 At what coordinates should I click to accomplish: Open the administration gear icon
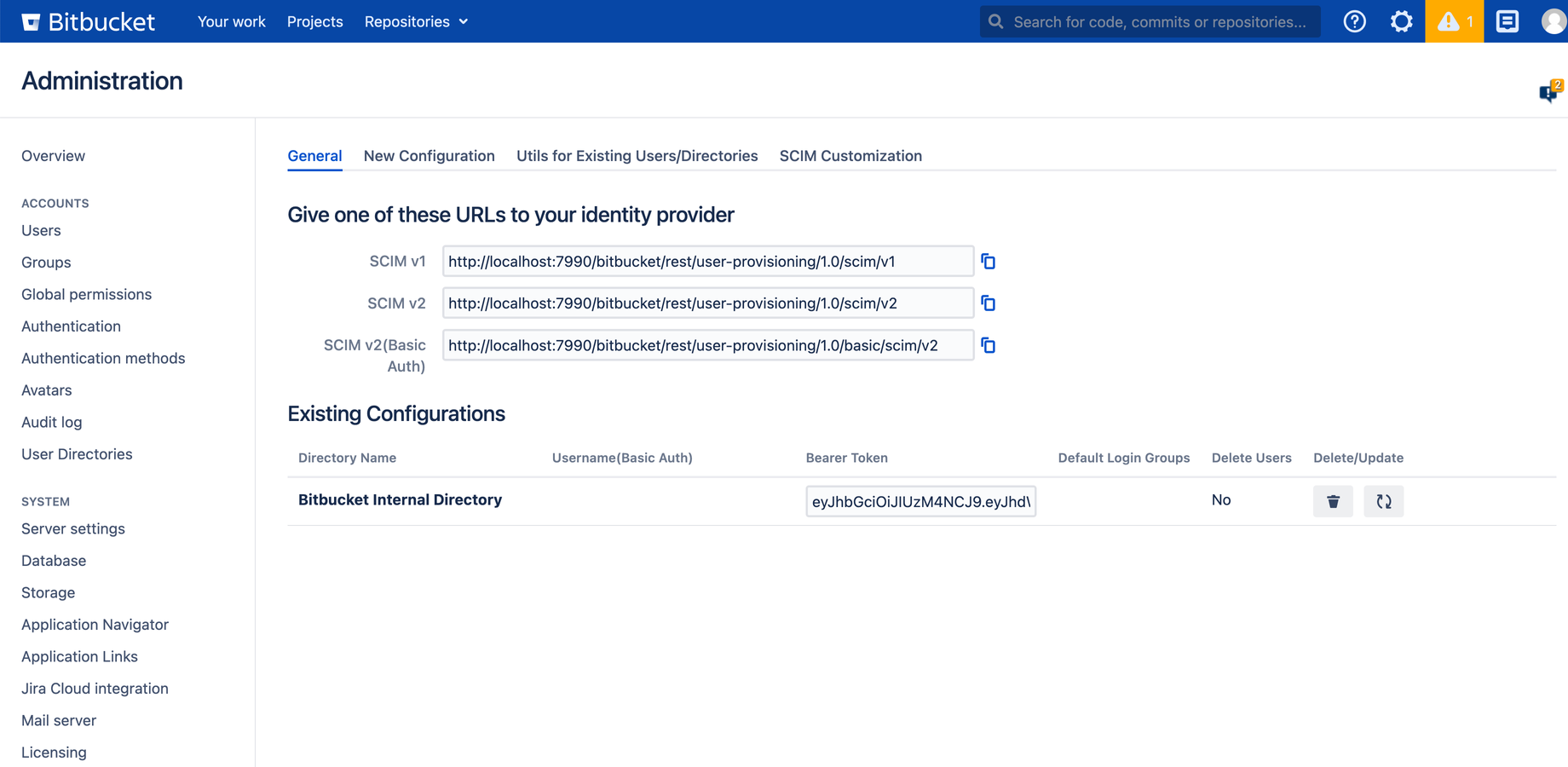1401,21
